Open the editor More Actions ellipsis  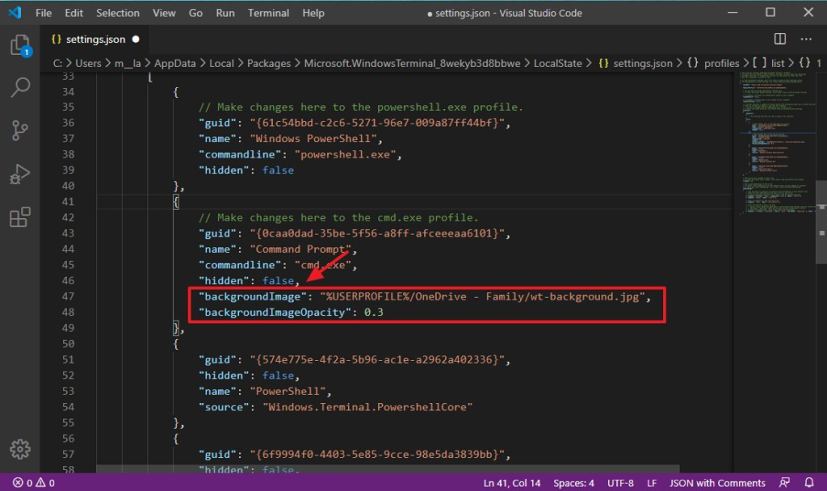(x=807, y=39)
